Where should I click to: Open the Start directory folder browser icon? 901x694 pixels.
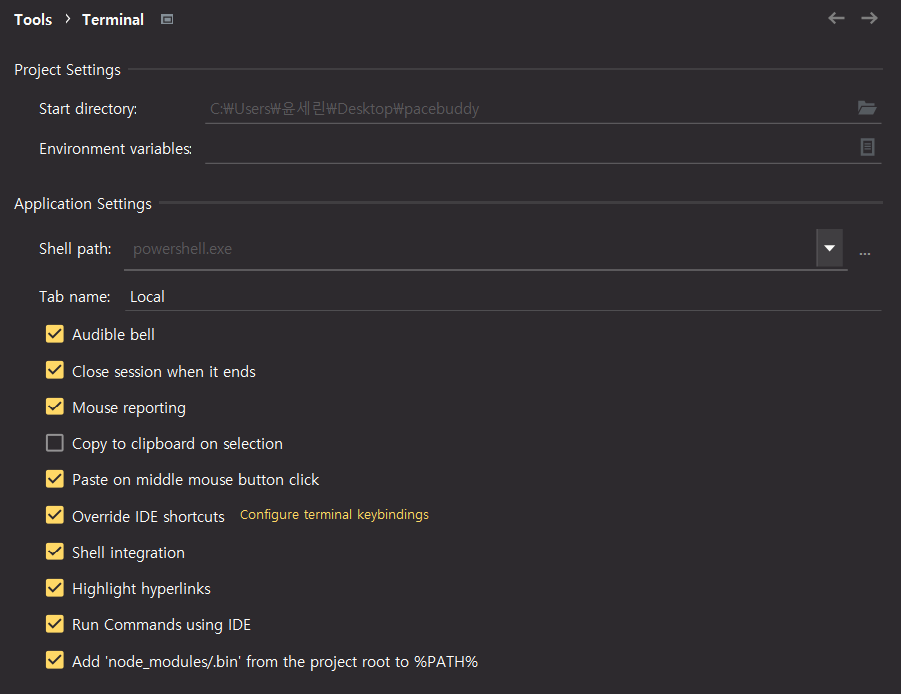click(866, 108)
